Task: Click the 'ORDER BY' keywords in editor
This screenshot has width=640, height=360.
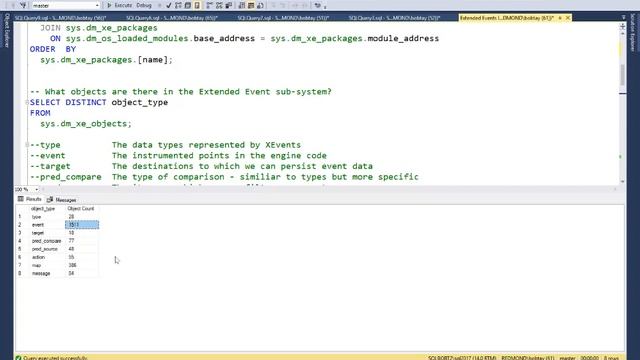Action: click(x=53, y=49)
